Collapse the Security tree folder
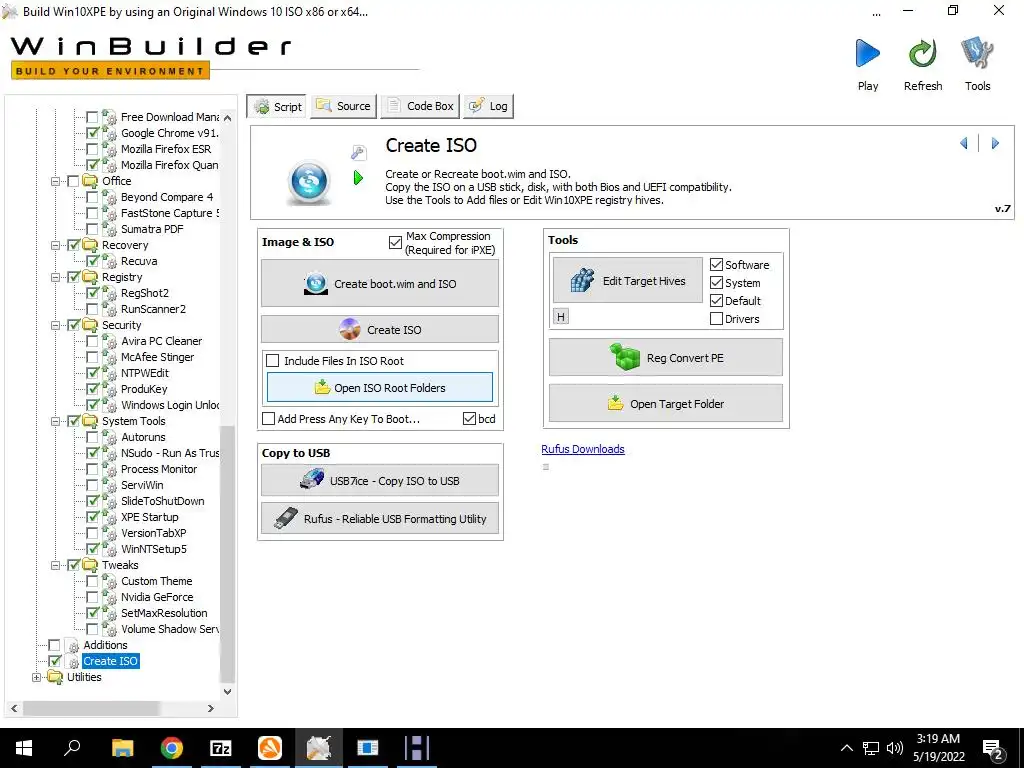Viewport: 1024px width, 768px height. click(x=56, y=325)
